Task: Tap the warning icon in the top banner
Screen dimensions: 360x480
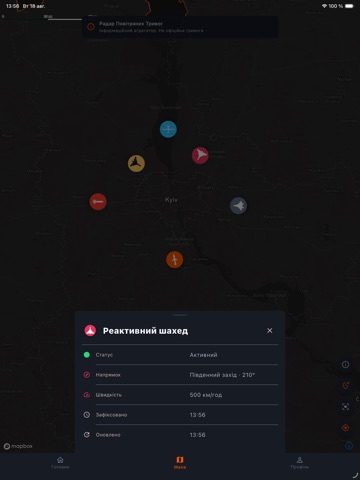Action: [91, 27]
